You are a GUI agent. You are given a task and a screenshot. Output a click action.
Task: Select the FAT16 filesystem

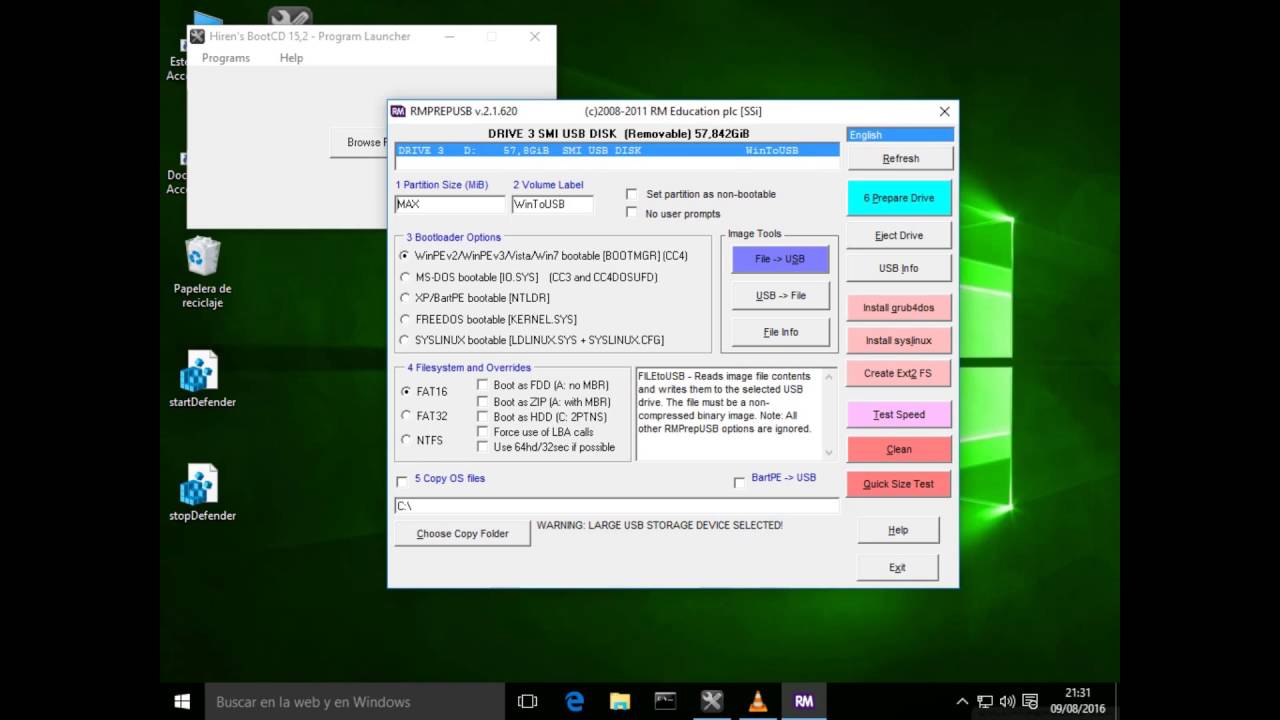[x=406, y=392]
